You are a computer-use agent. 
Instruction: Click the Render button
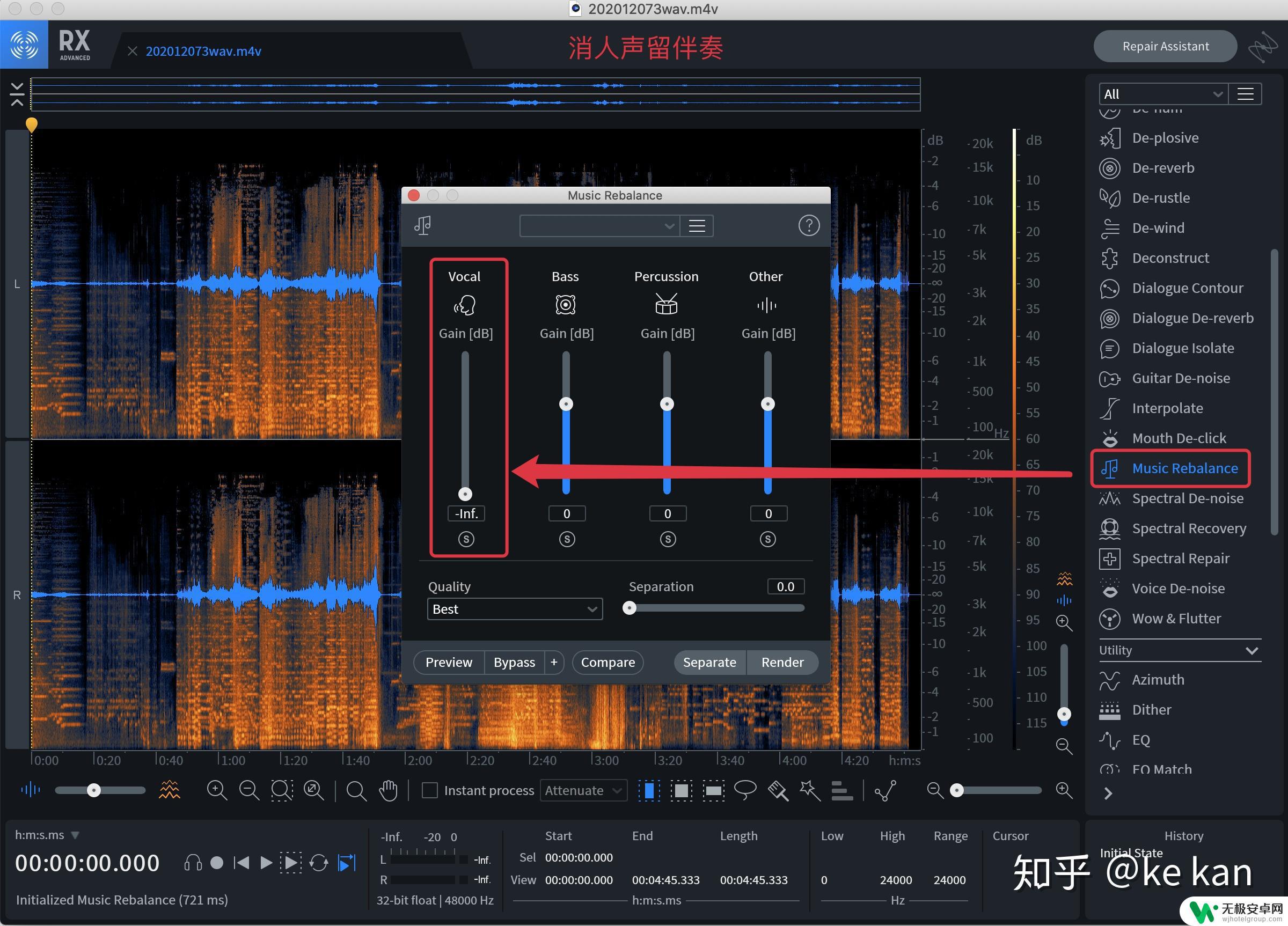[782, 663]
